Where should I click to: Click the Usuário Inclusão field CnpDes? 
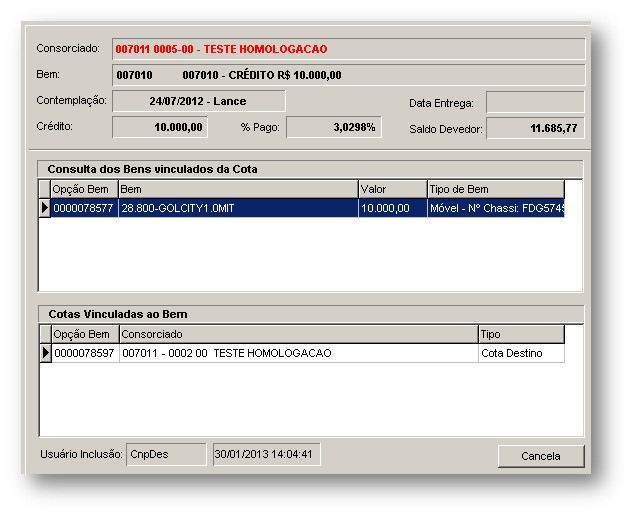[x=166, y=454]
